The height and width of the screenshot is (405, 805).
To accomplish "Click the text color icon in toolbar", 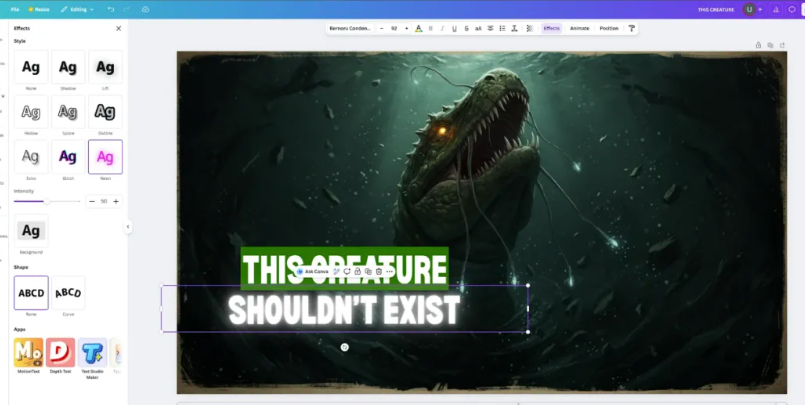I will [418, 28].
